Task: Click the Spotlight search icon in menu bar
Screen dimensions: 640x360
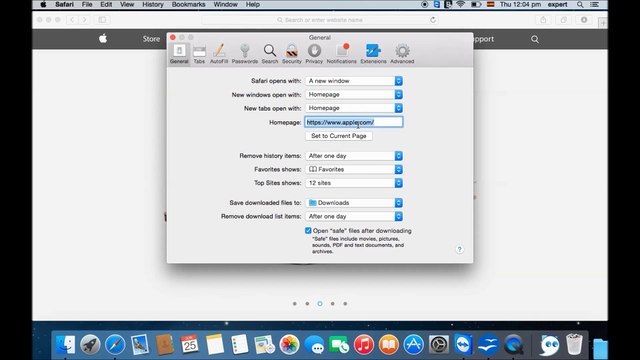Action: tap(580, 4)
